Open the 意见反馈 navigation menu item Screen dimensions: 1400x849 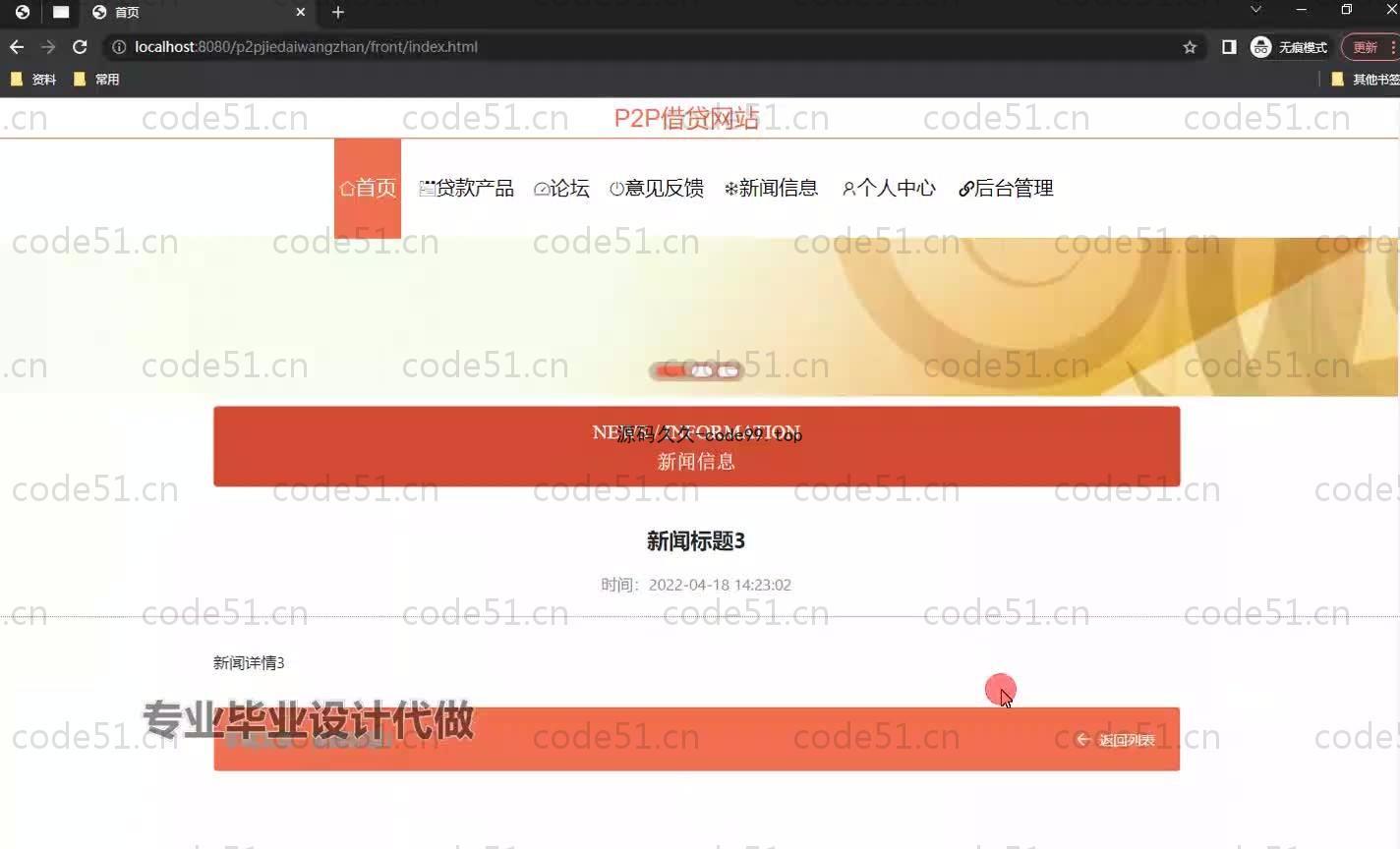(657, 188)
